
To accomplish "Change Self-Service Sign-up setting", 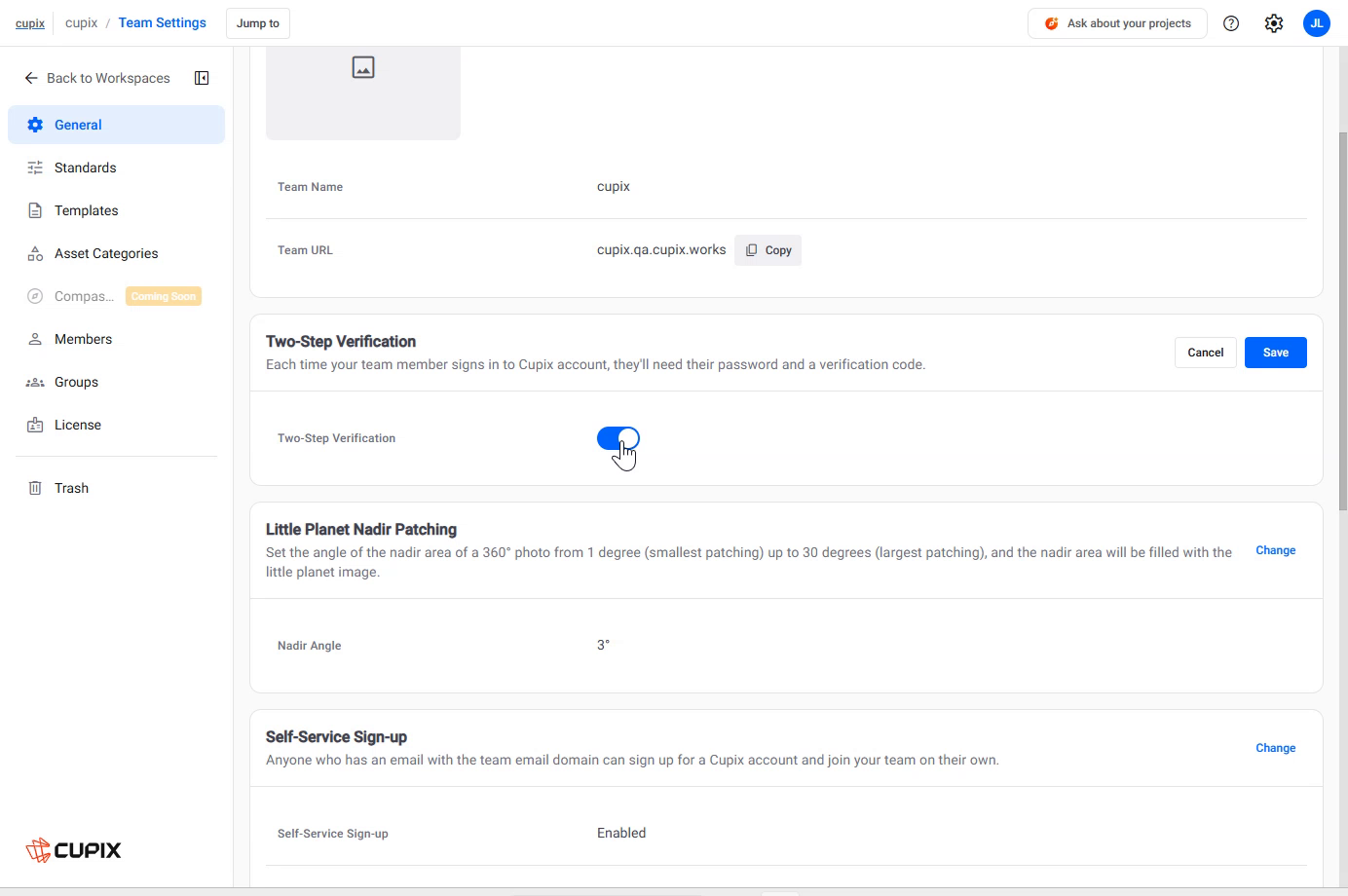I will click(1276, 748).
